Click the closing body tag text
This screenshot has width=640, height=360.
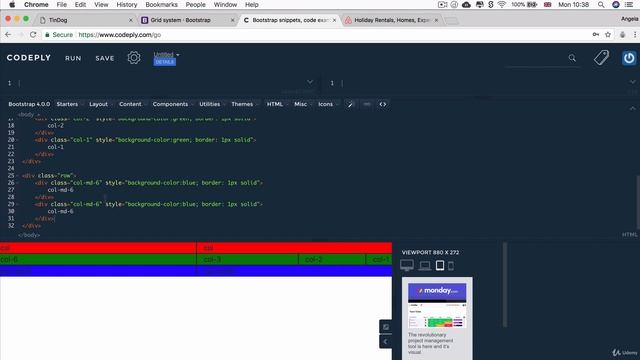tap(29, 235)
